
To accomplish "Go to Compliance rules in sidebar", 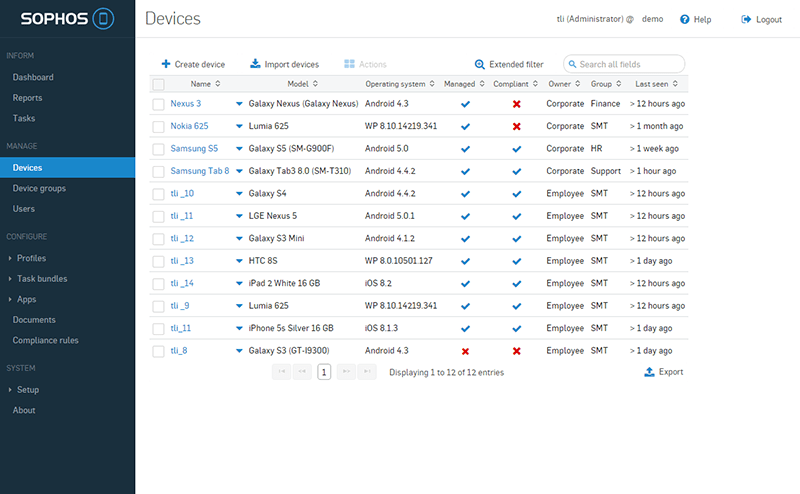I will tap(45, 340).
